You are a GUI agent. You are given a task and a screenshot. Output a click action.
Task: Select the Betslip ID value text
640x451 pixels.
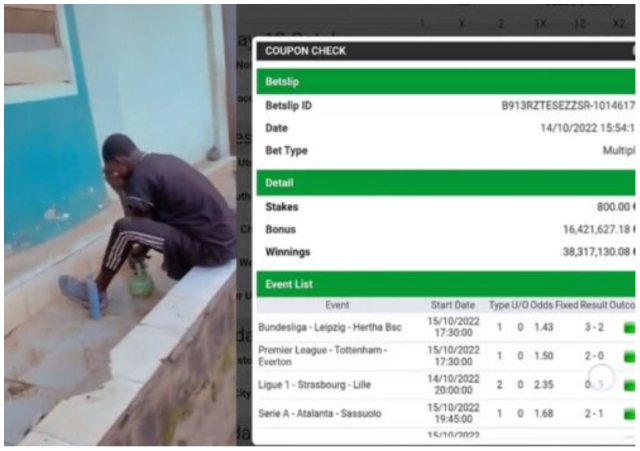pos(568,106)
